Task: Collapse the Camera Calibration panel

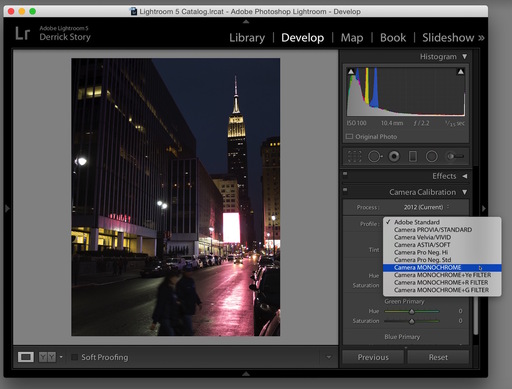Action: [465, 192]
